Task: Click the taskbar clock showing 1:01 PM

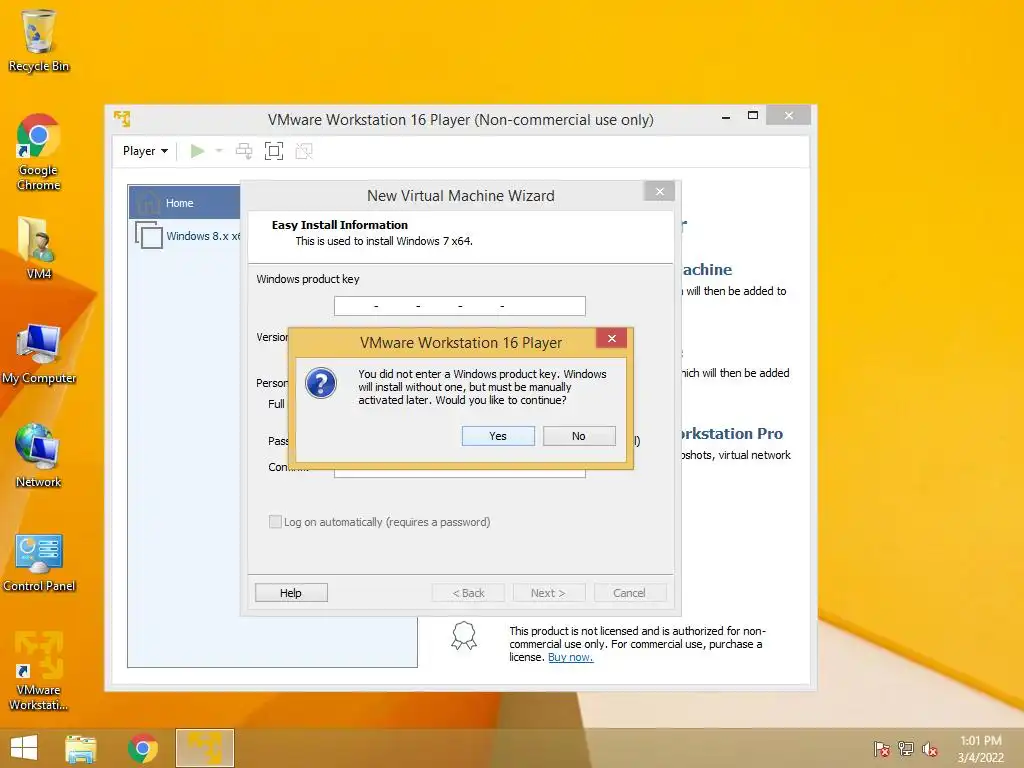Action: point(980,748)
